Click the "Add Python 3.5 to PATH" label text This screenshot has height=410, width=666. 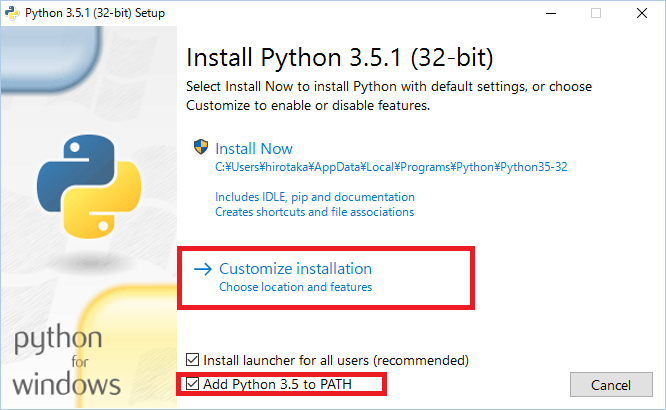point(277,384)
